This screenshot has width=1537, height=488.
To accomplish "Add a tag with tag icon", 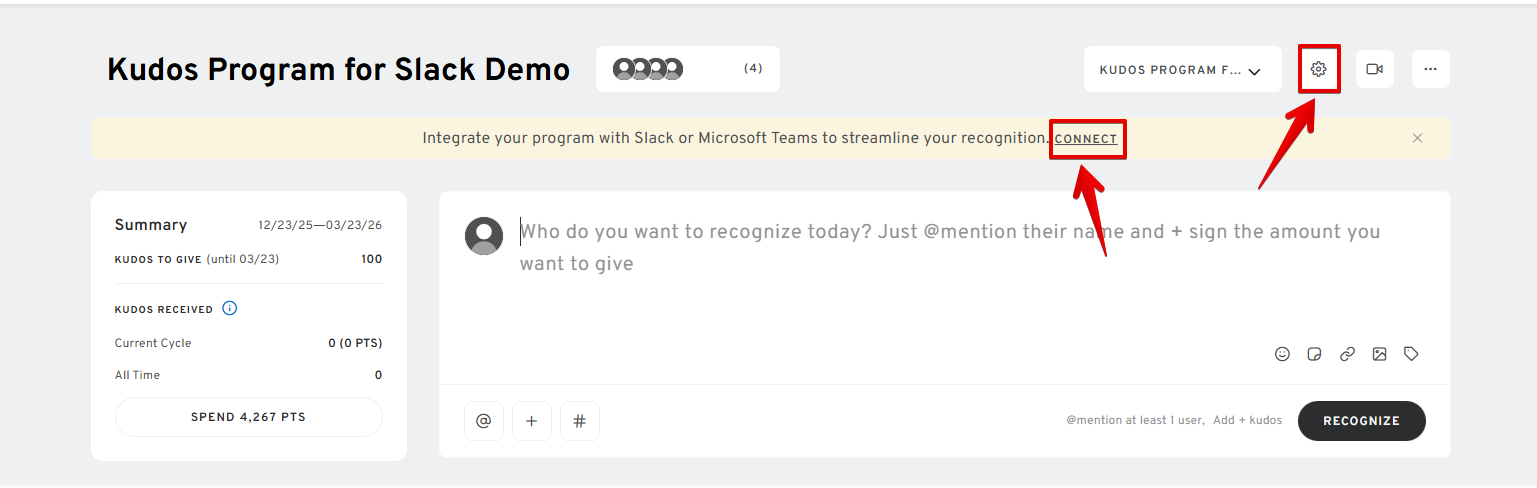I will [1411, 354].
